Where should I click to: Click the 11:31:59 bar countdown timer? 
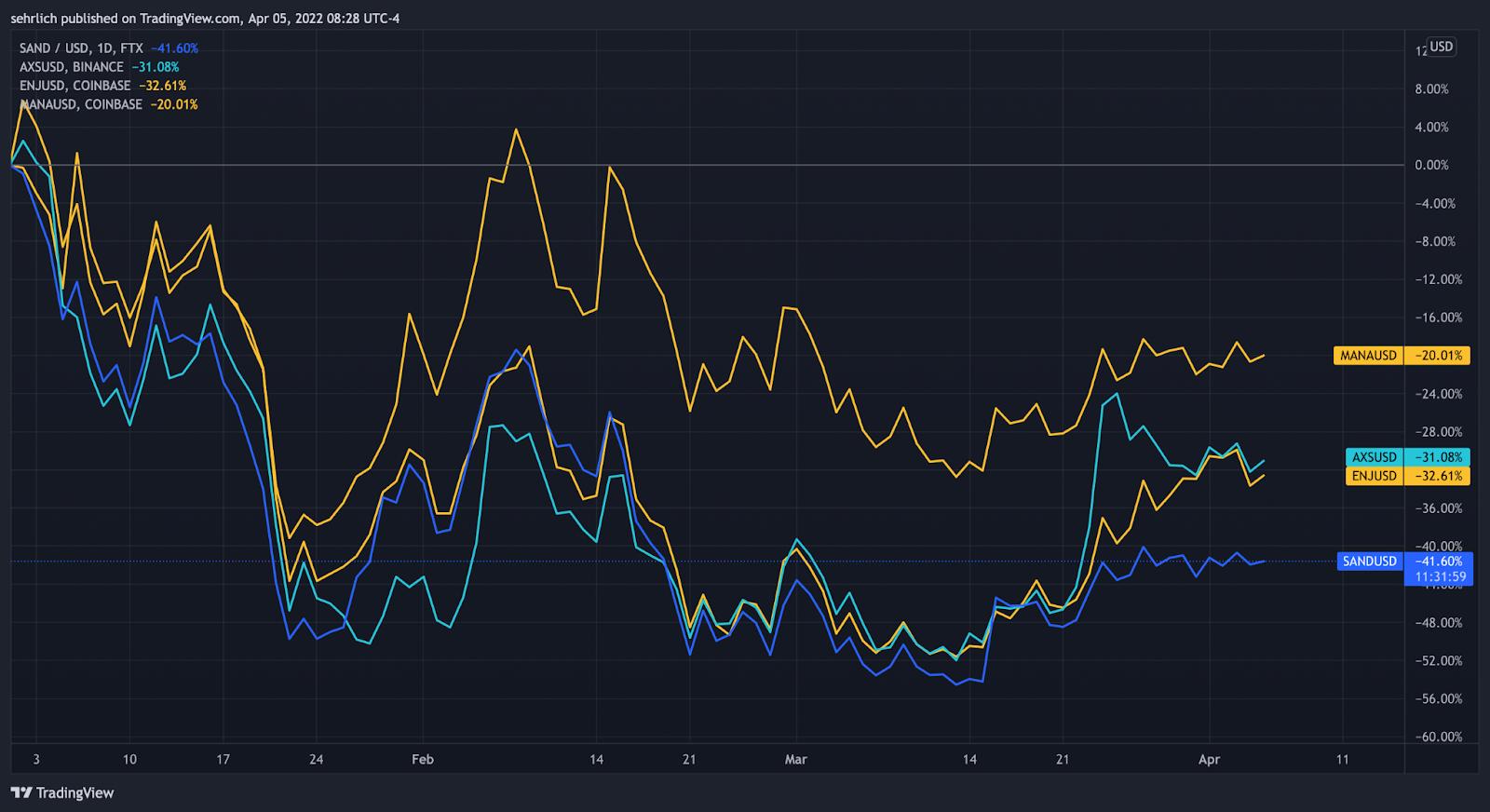click(x=1441, y=577)
